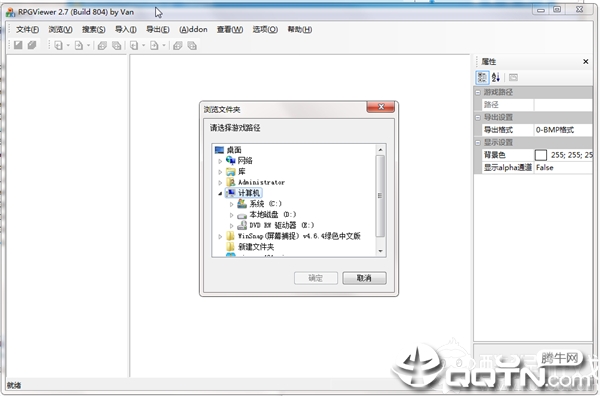This screenshot has height=396, width=600.
Task: Open the 帮助(H) menu
Action: pyautogui.click(x=300, y=29)
